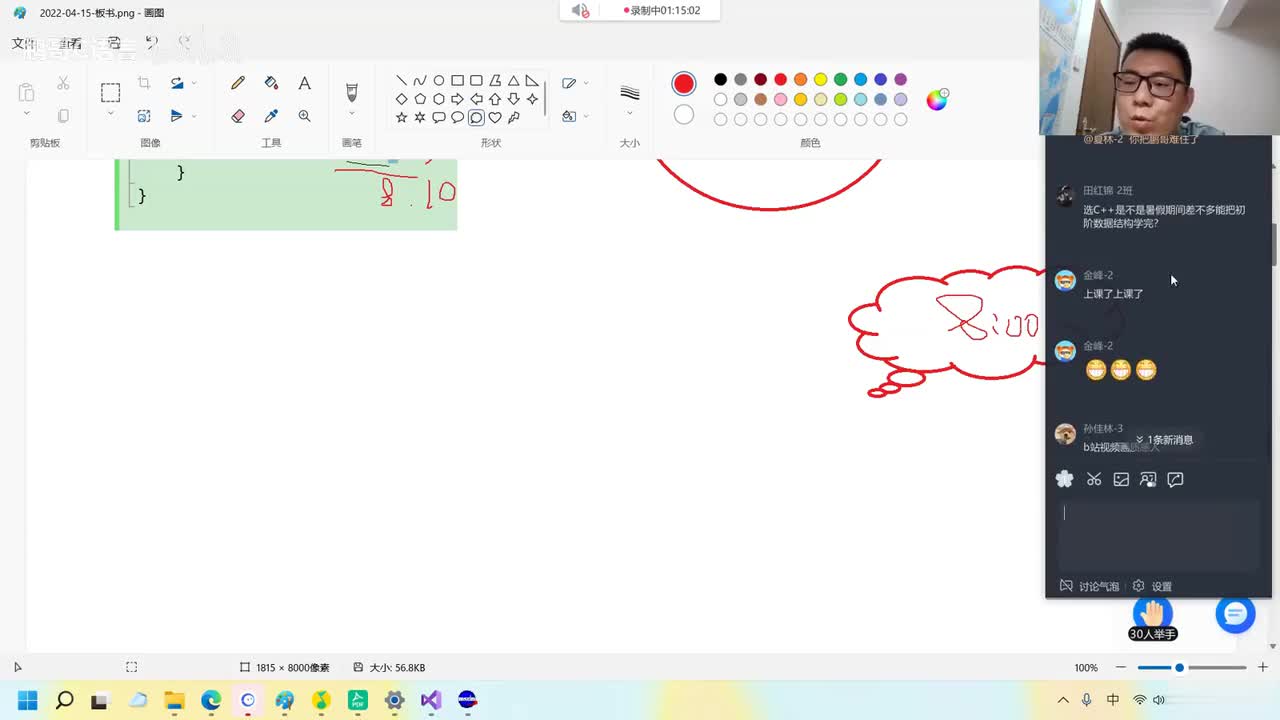Select the Fill bucket tool
Image resolution: width=1280 pixels, height=720 pixels.
pyautogui.click(x=271, y=84)
